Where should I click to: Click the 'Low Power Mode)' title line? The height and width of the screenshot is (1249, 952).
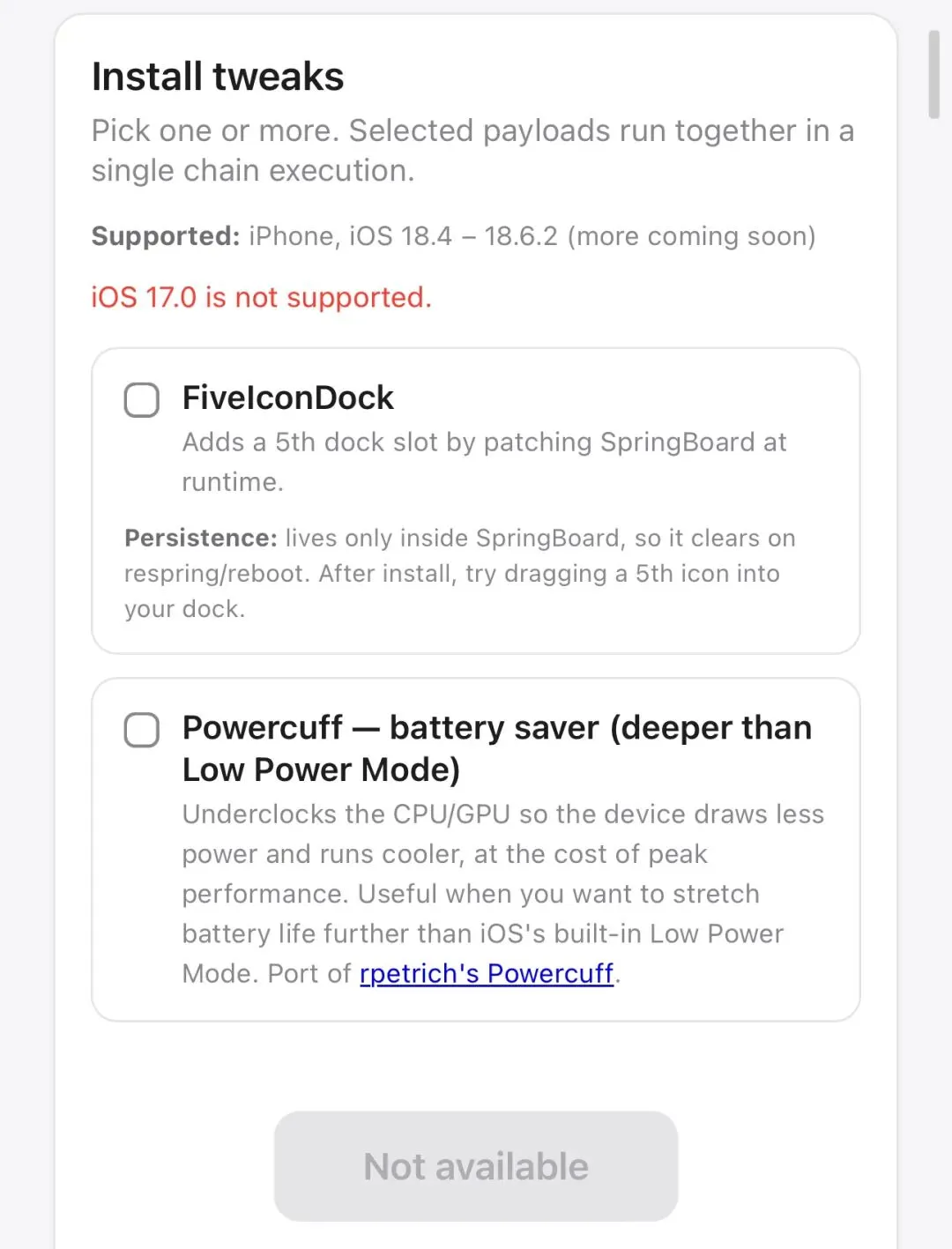click(321, 769)
